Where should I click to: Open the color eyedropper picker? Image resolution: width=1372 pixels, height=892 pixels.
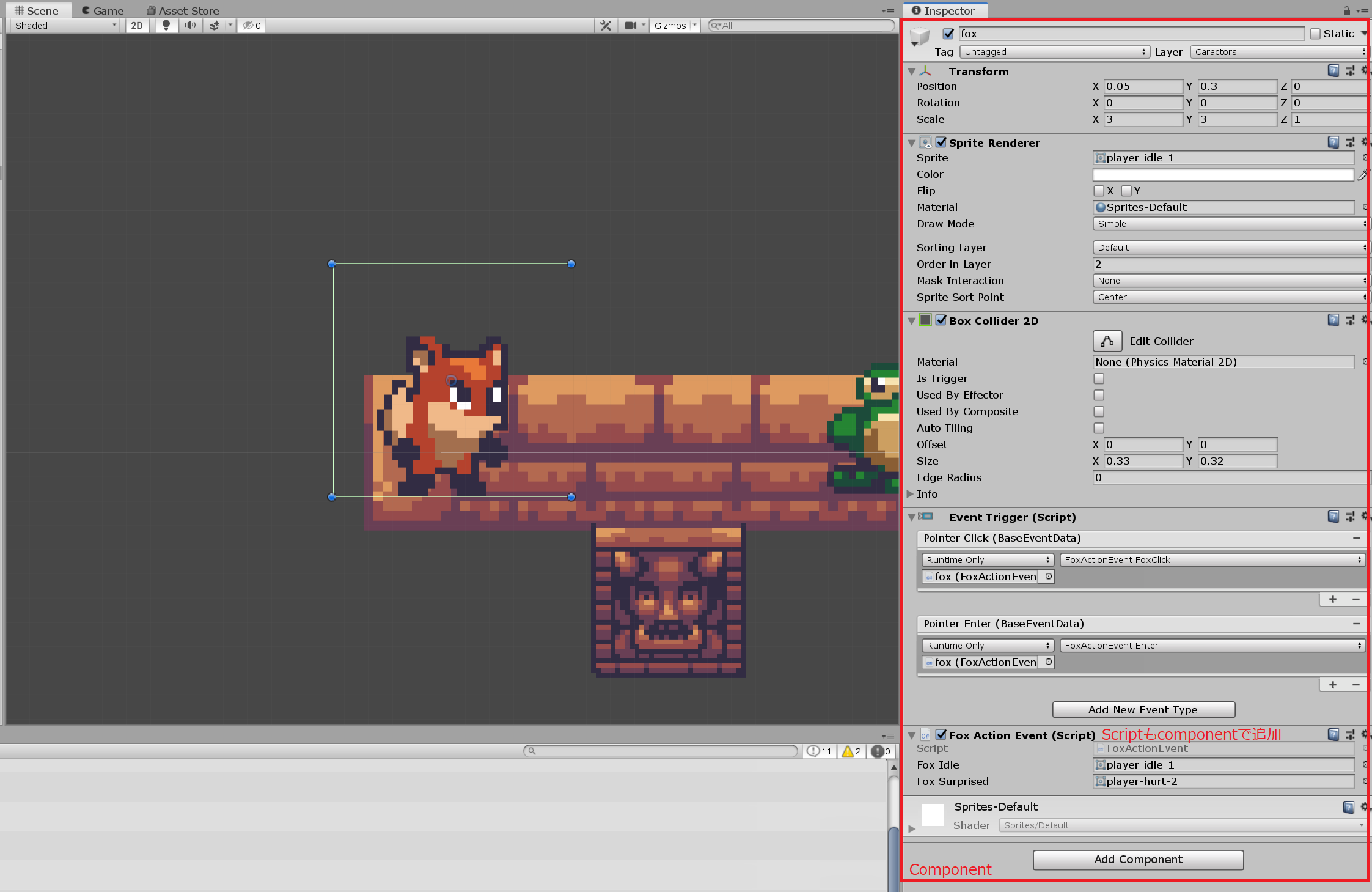click(1362, 175)
